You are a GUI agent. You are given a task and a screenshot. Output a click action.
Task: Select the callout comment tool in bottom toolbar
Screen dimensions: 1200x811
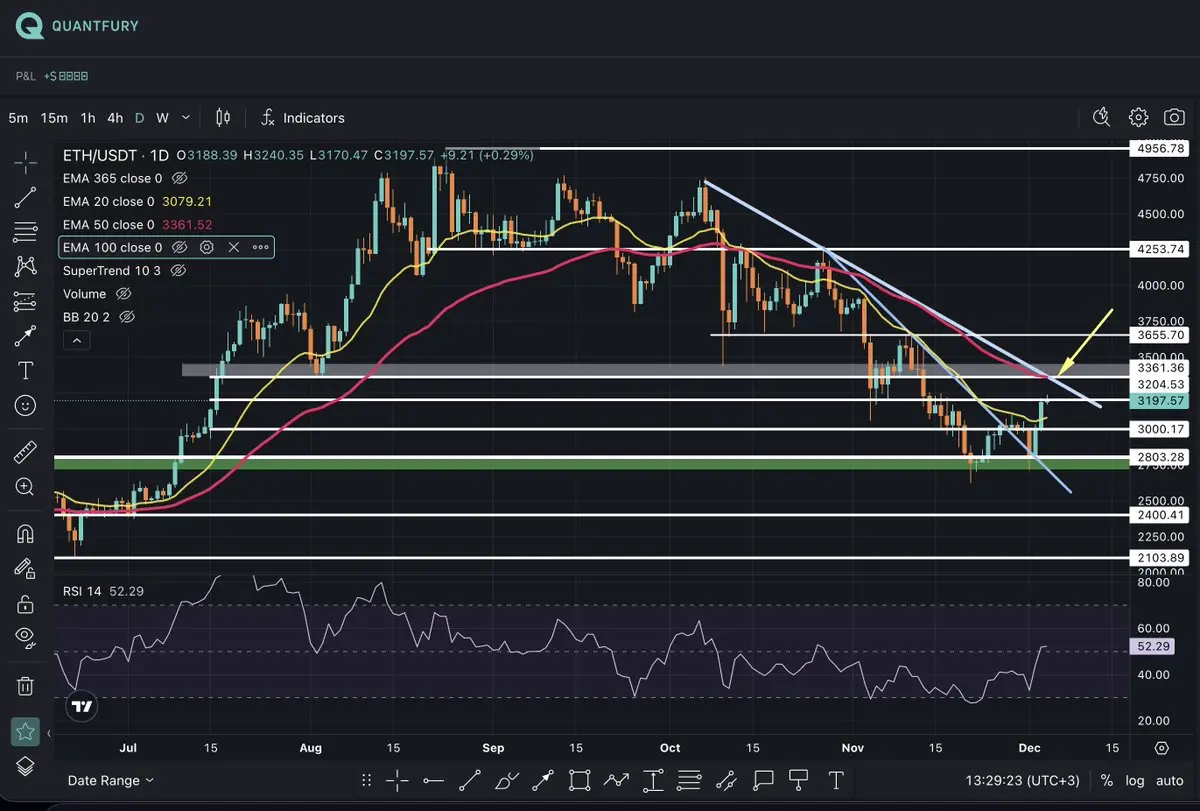[763, 780]
